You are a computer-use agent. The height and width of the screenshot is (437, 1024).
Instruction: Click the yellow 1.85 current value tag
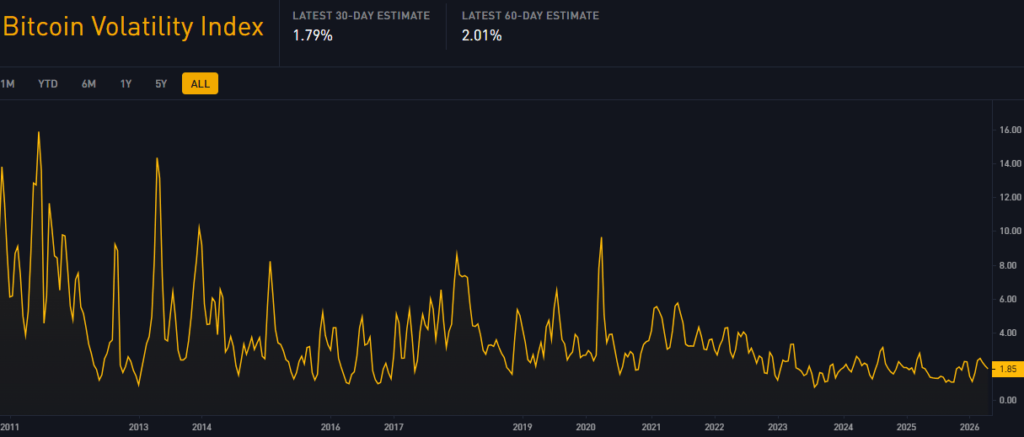pos(1008,369)
